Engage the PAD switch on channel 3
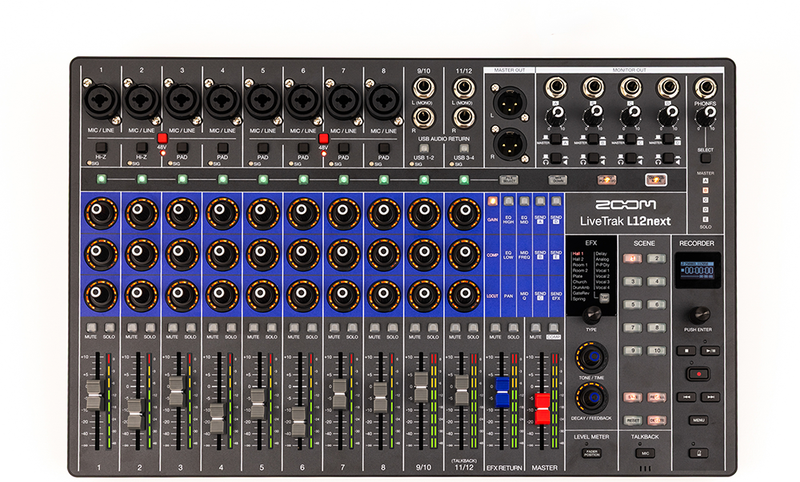Viewport: 800px width, 482px height. (x=182, y=148)
